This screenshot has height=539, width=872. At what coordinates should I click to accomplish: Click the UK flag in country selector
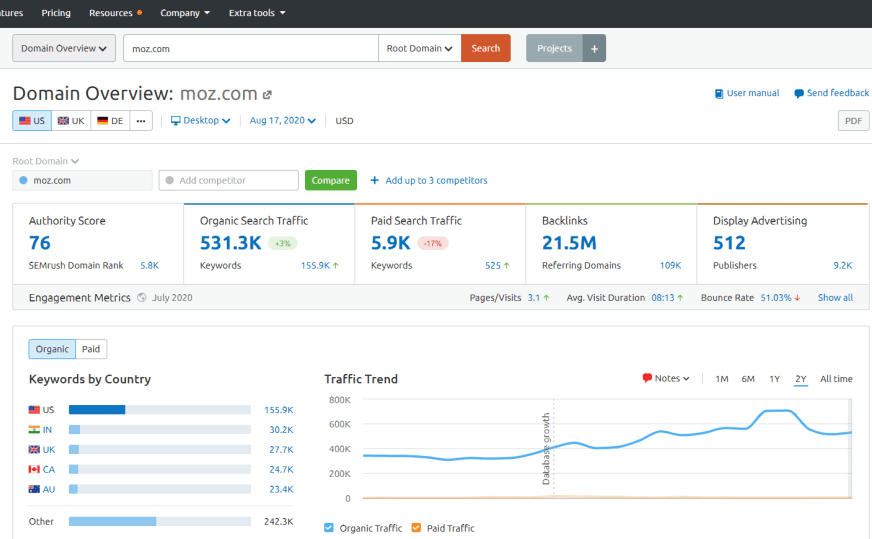[63, 121]
